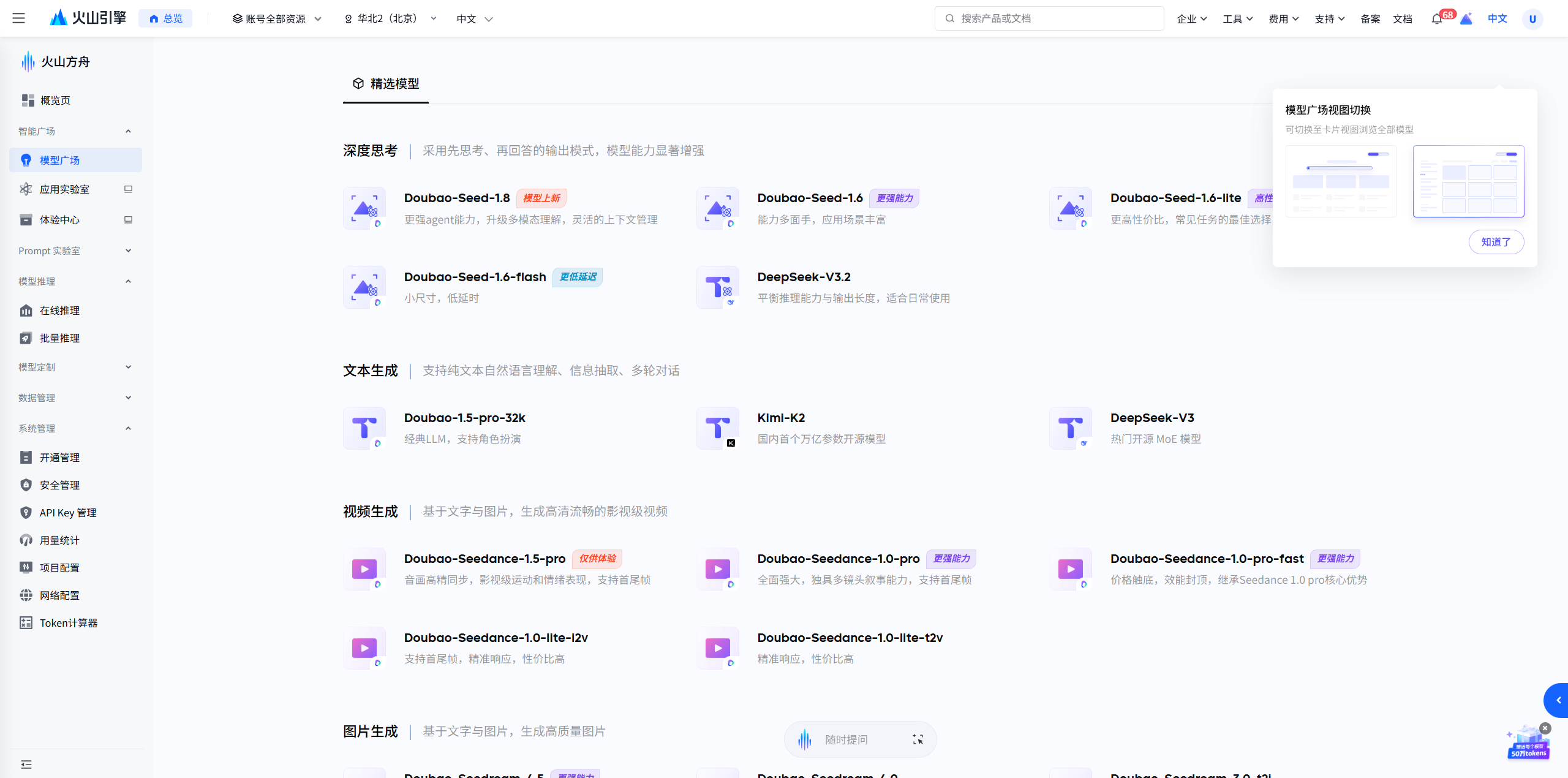Open API Key 管理 in the sidebar
1568x778 pixels.
[x=67, y=513]
